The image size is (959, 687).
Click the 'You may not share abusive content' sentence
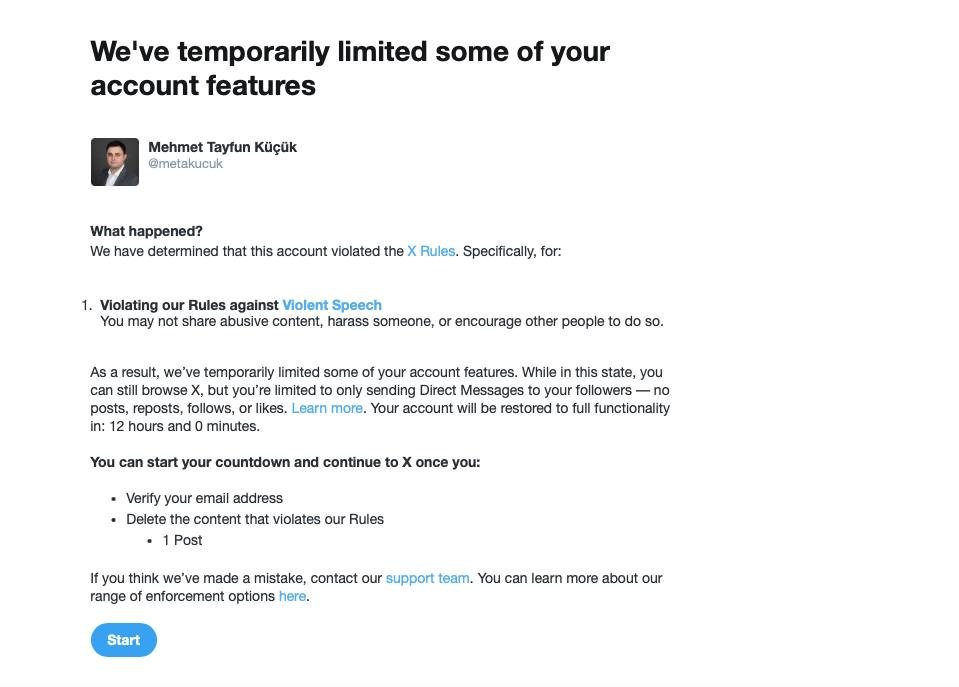[x=382, y=321]
